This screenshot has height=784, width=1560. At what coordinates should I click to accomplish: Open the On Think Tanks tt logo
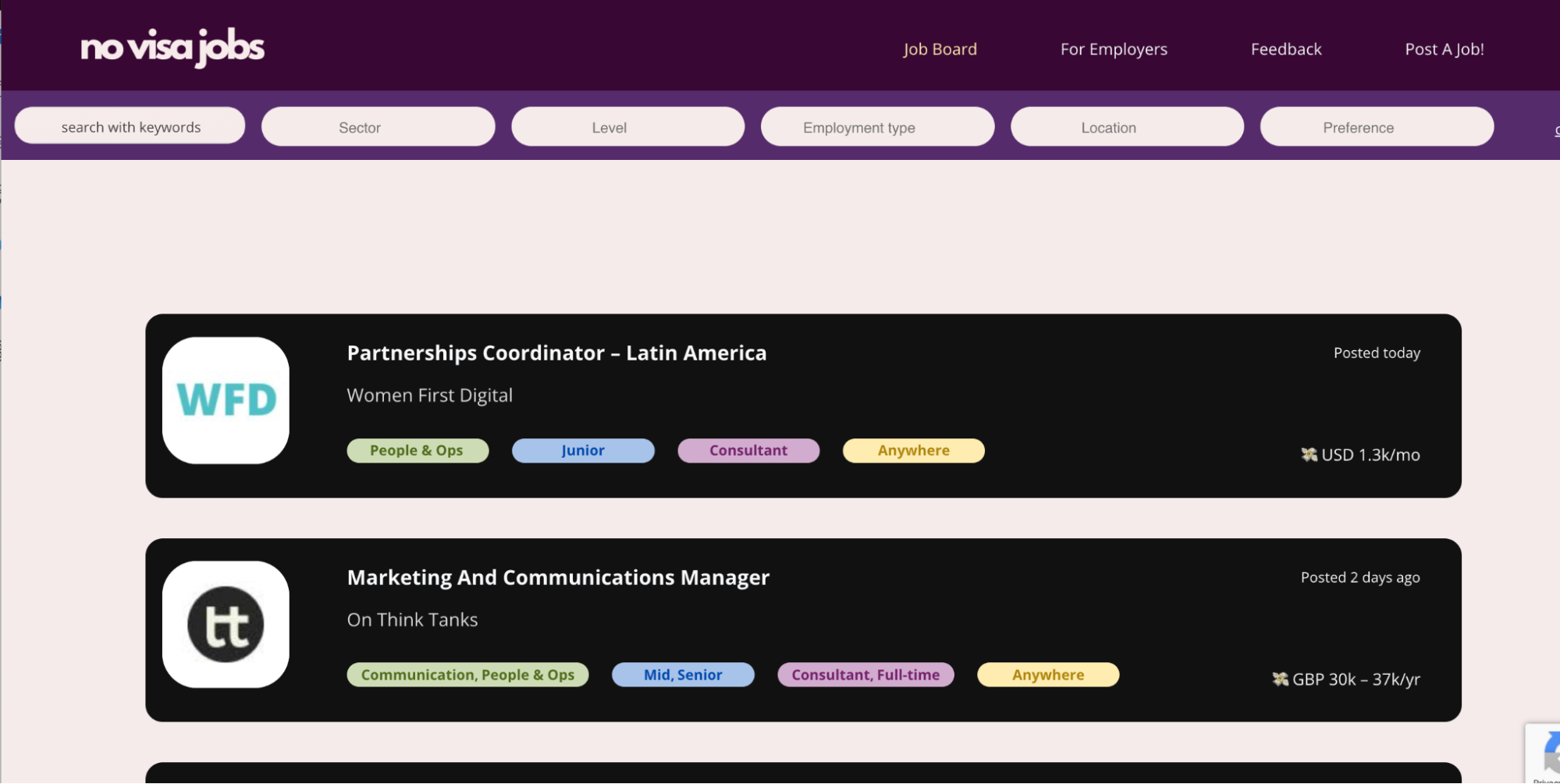[226, 624]
